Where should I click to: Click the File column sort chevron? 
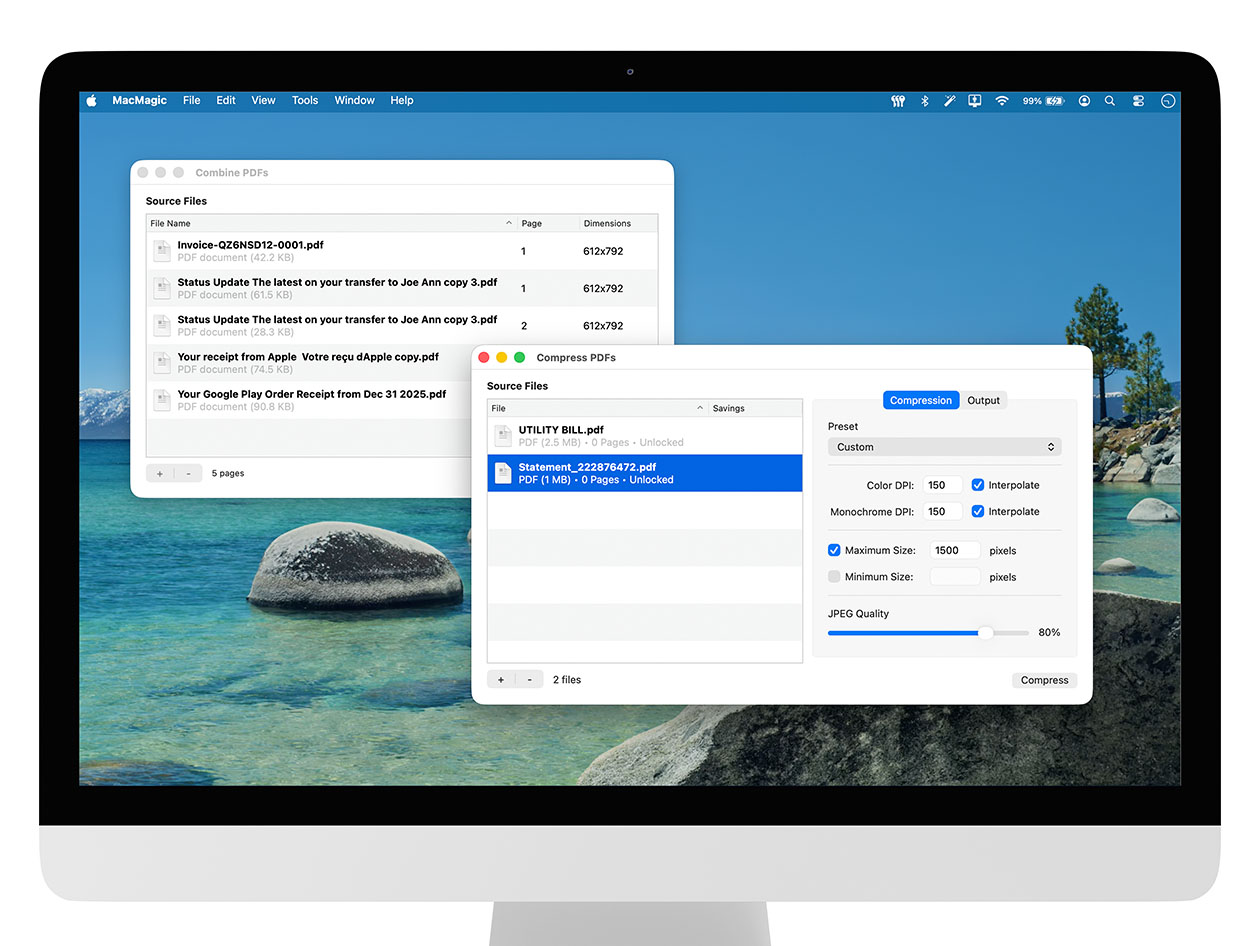[x=700, y=408]
